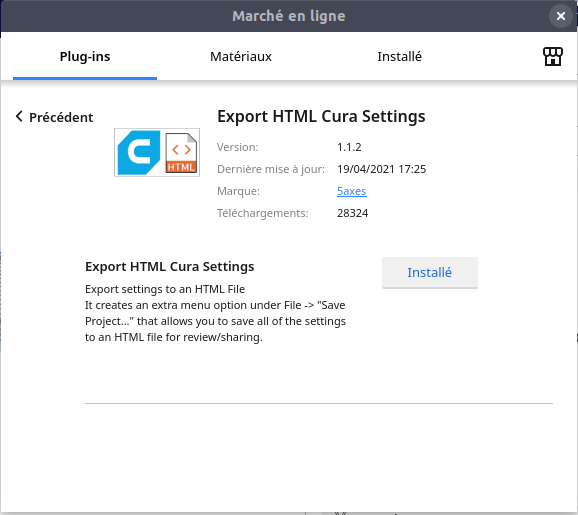Click the Marché en ligne window title

289,16
